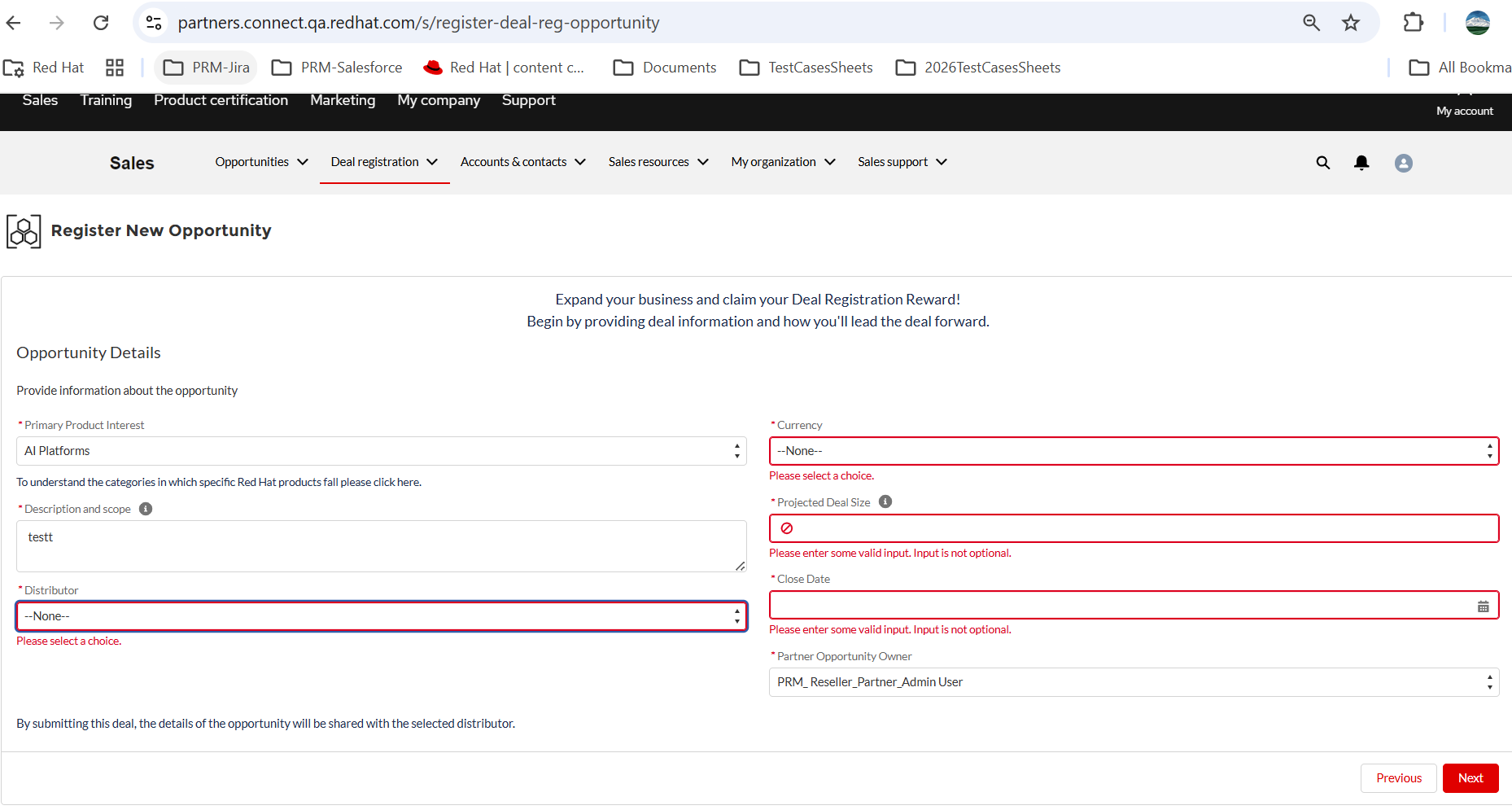Open site information icon in address bar
Screen dimensions: 1512x810
(154, 23)
